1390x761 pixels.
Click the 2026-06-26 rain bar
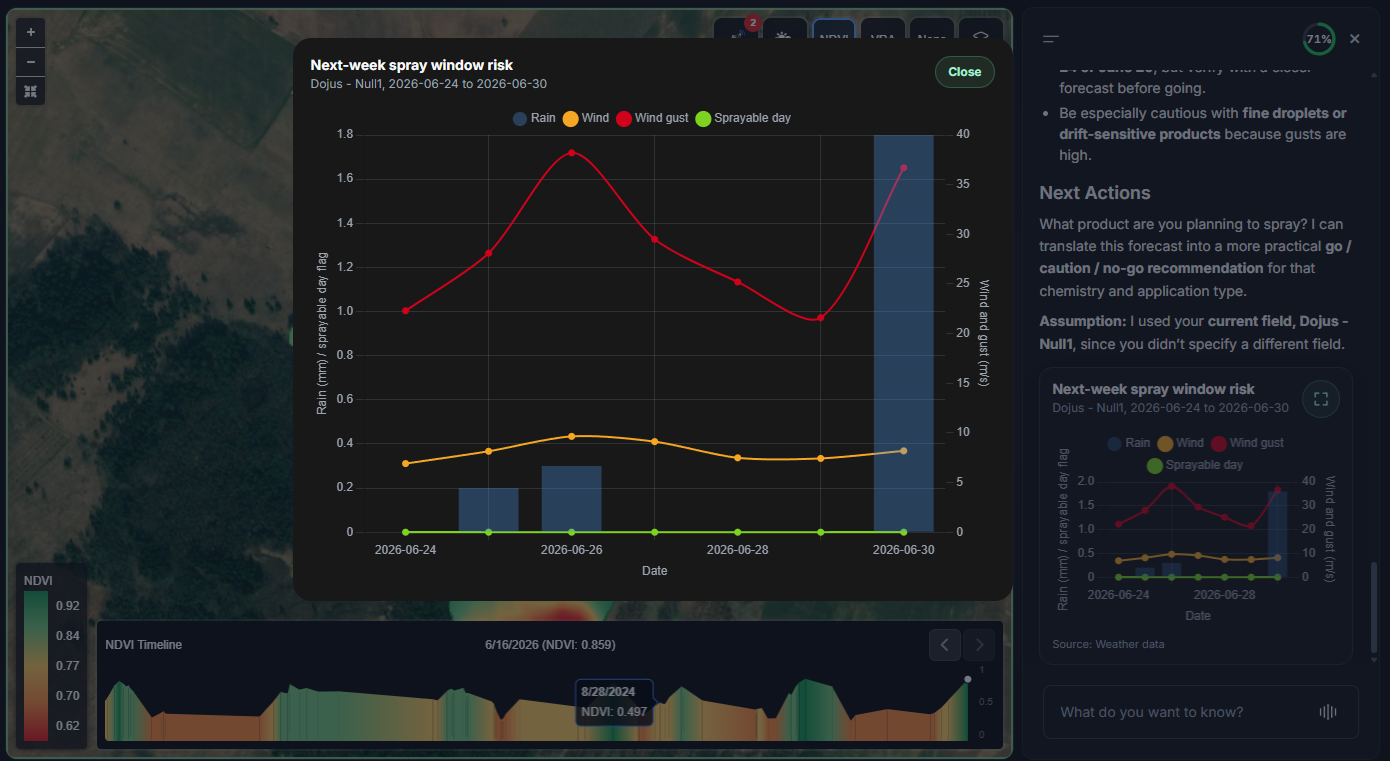pyautogui.click(x=572, y=499)
